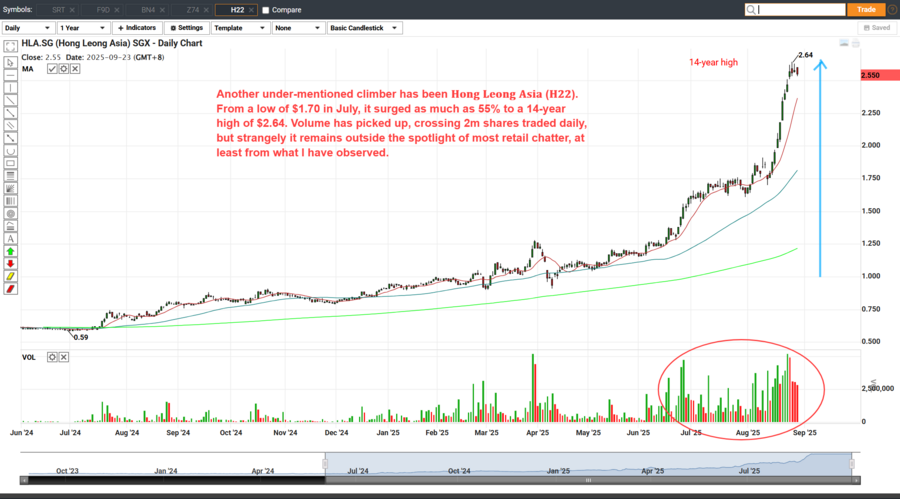The width and height of the screenshot is (900, 499).
Task: Click the horizontal scrollbar thumb below navigator
Action: pos(588,481)
